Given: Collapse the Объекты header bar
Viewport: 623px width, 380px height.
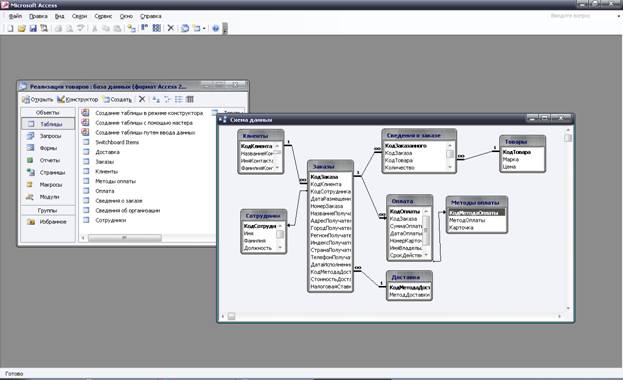Looking at the screenshot, I should click(48, 112).
